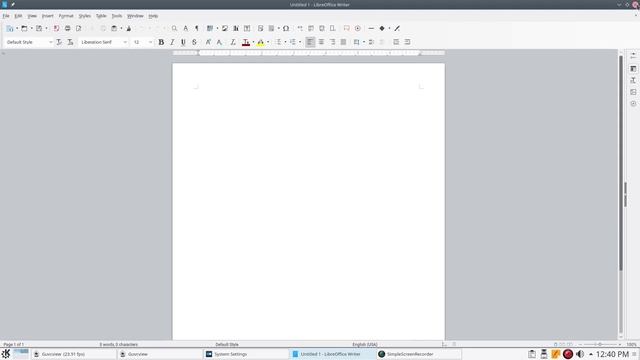Toggle Strikethrough formatting
640x360 pixels.
click(x=194, y=42)
